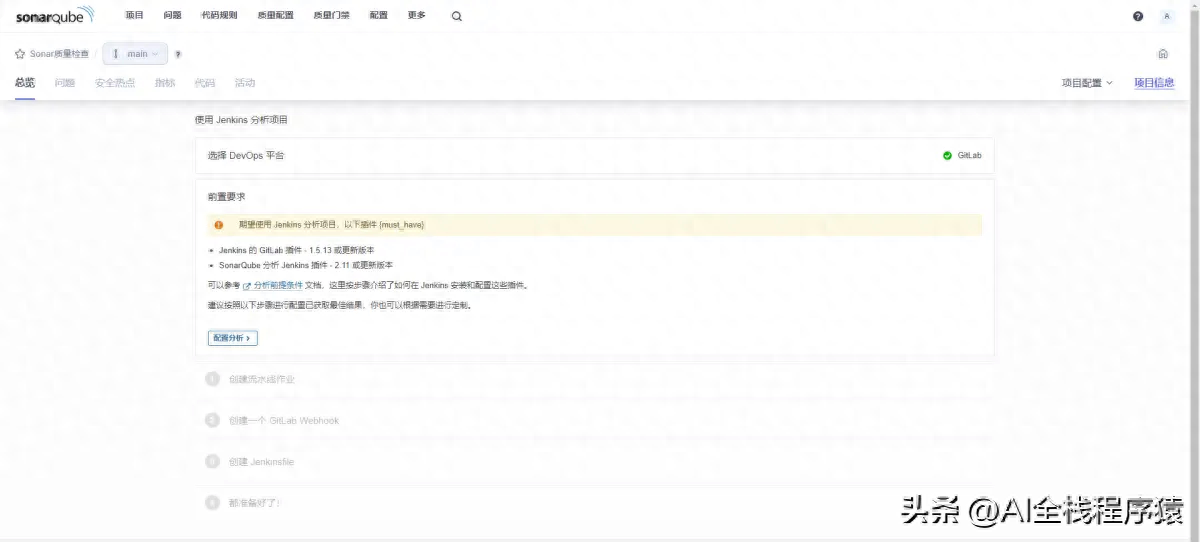1200x542 pixels.
Task: Open 代码规则 in top navigation
Action: 220,16
